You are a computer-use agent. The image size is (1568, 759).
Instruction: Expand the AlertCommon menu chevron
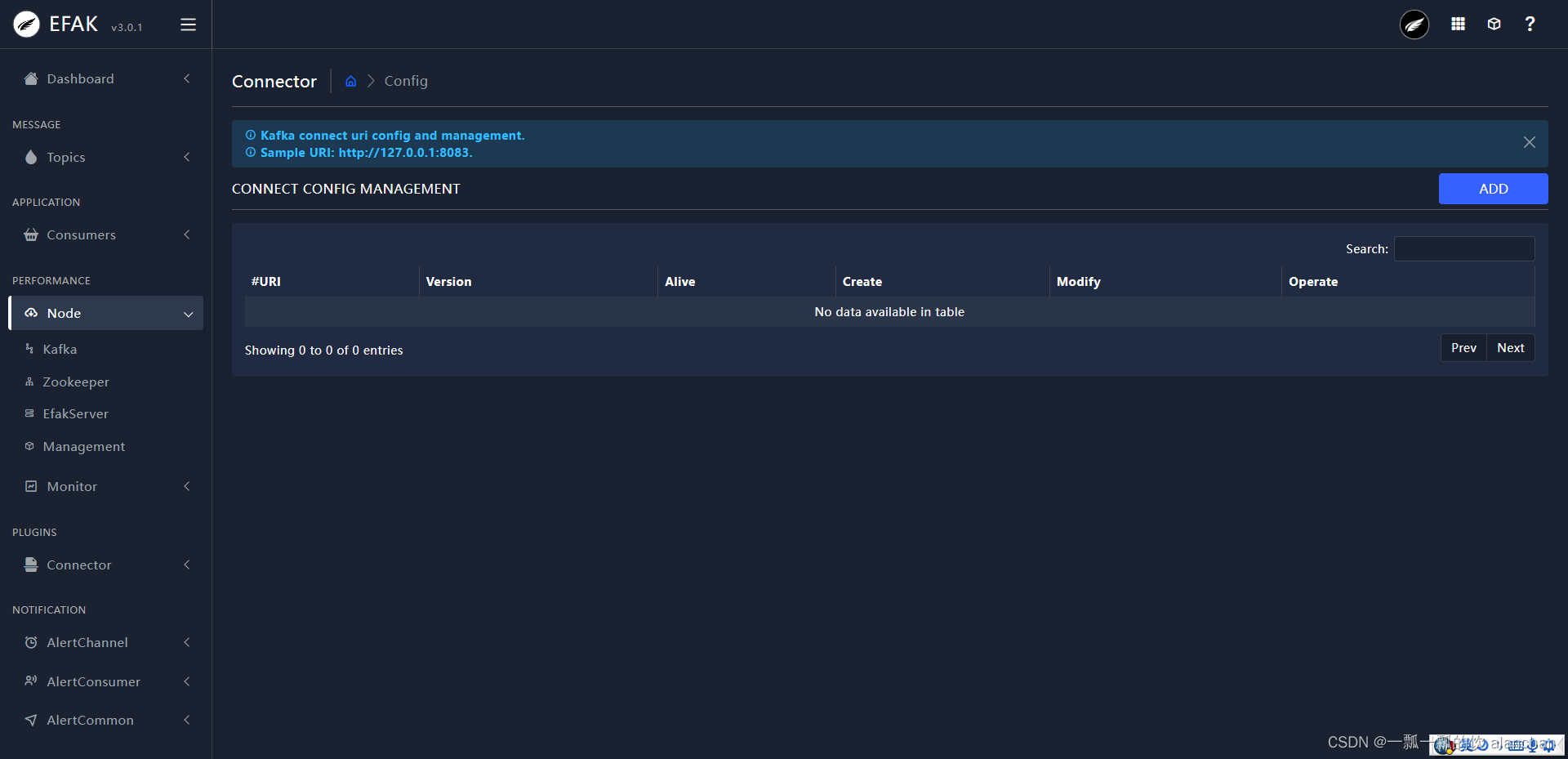[187, 720]
